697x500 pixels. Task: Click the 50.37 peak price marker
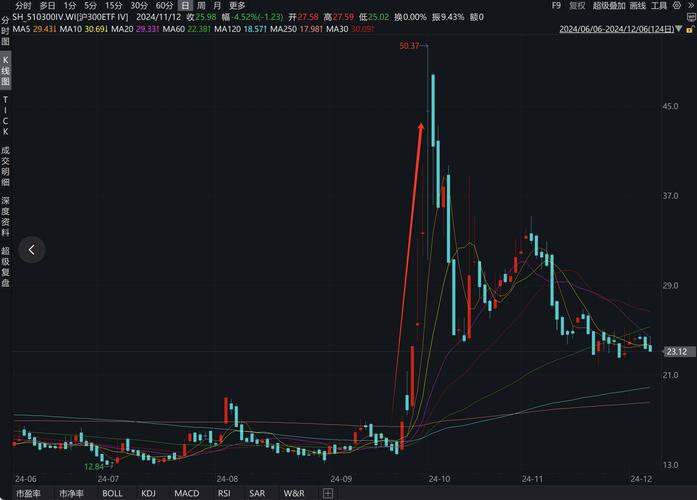pyautogui.click(x=408, y=47)
